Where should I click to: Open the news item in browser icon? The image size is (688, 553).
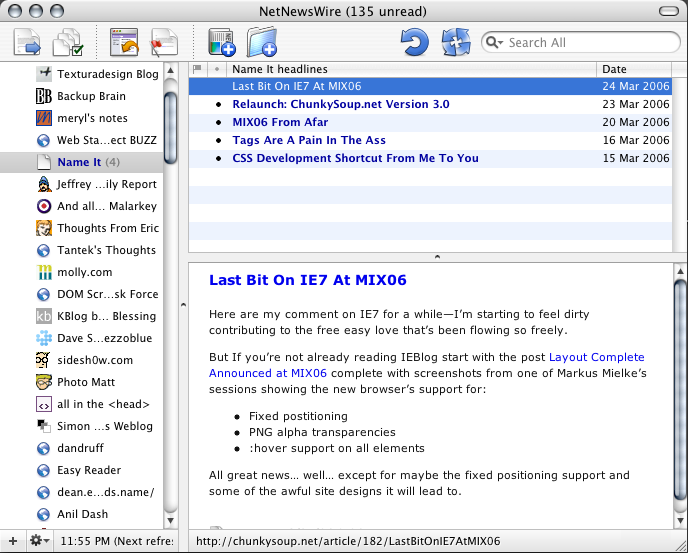[x=124, y=42]
